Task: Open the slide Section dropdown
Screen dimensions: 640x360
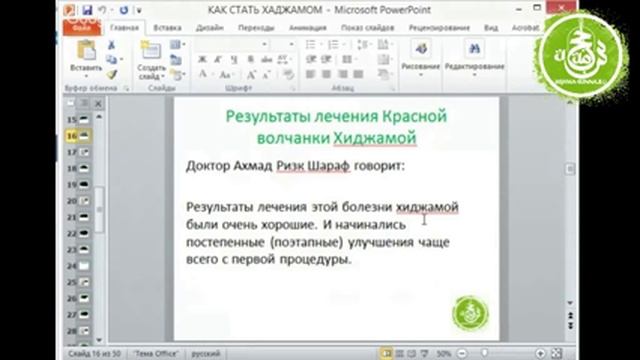Action: (x=178, y=75)
